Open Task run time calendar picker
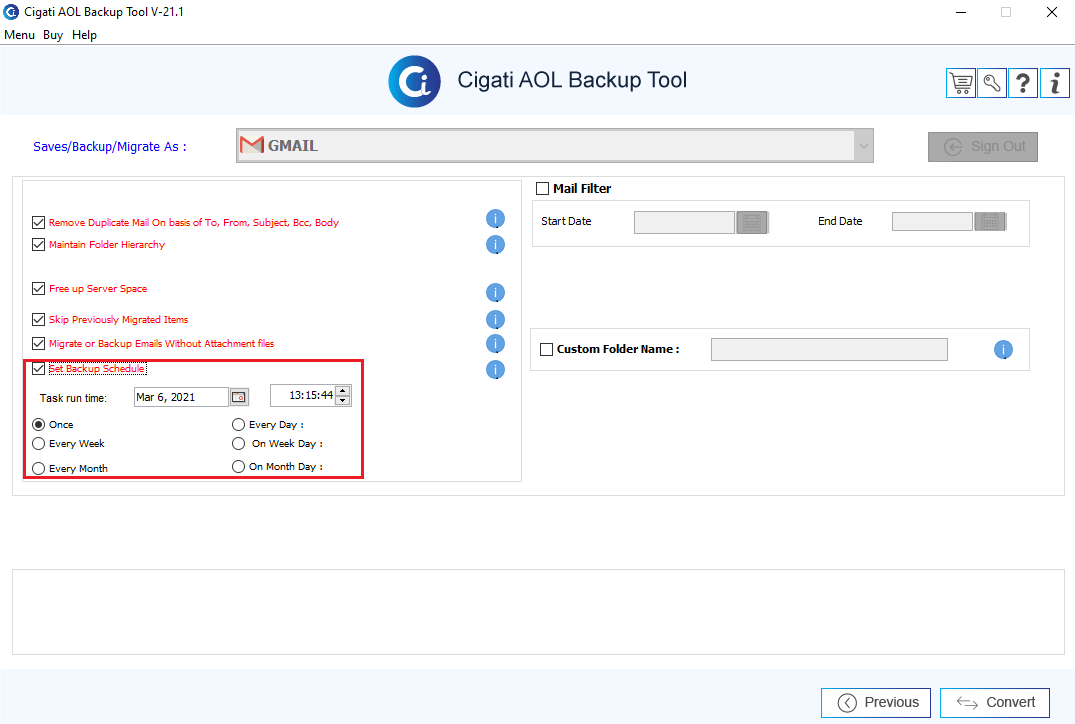 click(x=239, y=397)
